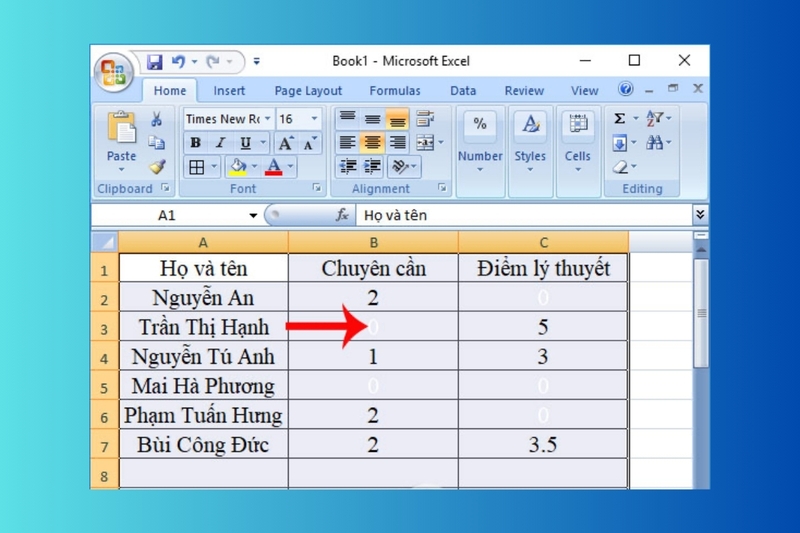Undo the last action
Viewport: 800px width, 533px height.
coord(178,62)
